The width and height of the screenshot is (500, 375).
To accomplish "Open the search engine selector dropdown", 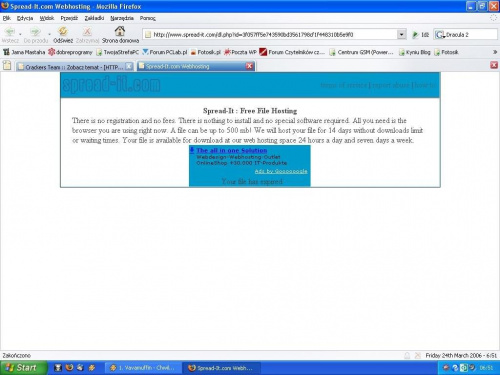I will [x=440, y=35].
